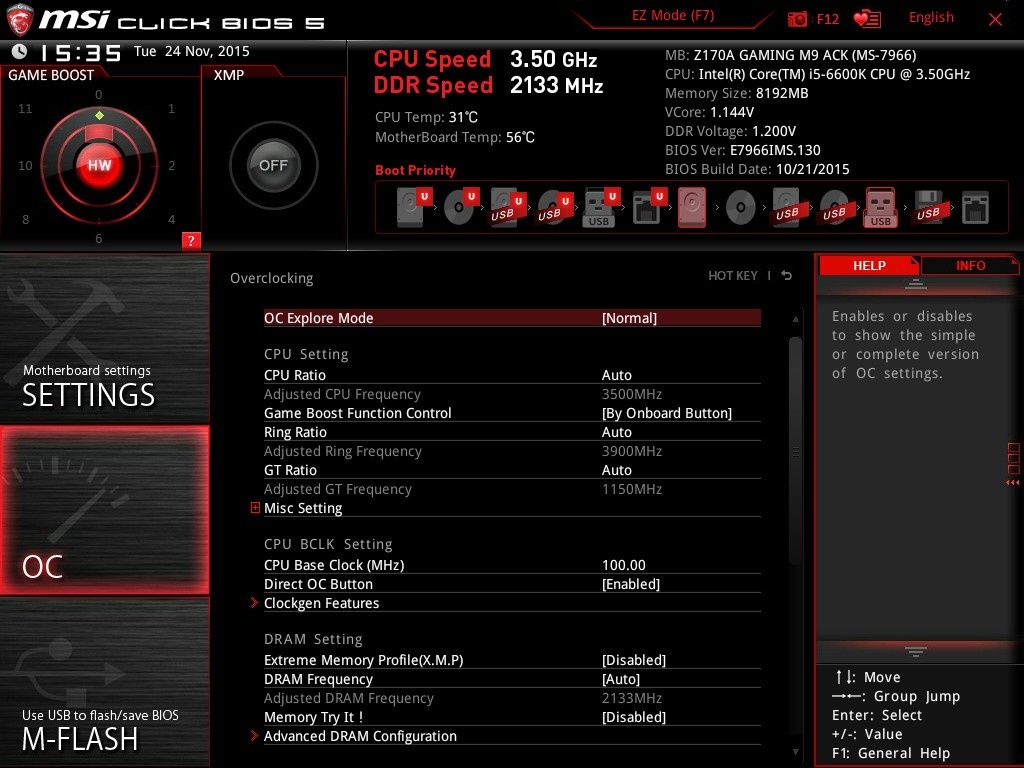Choose the UEFI network boot device icon
The width and height of the screenshot is (1024, 768).
(648, 207)
